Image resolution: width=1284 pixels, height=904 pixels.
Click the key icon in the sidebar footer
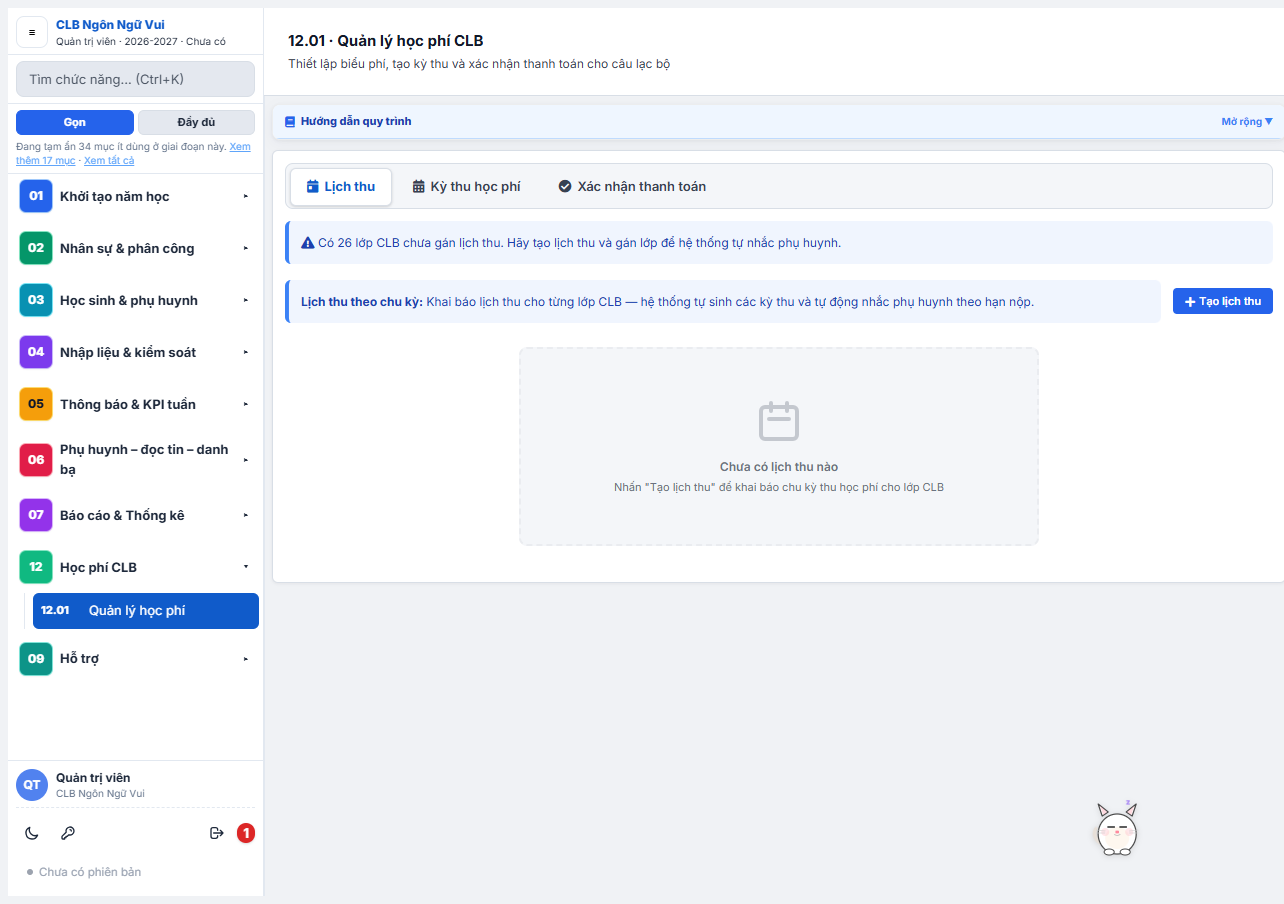[68, 833]
